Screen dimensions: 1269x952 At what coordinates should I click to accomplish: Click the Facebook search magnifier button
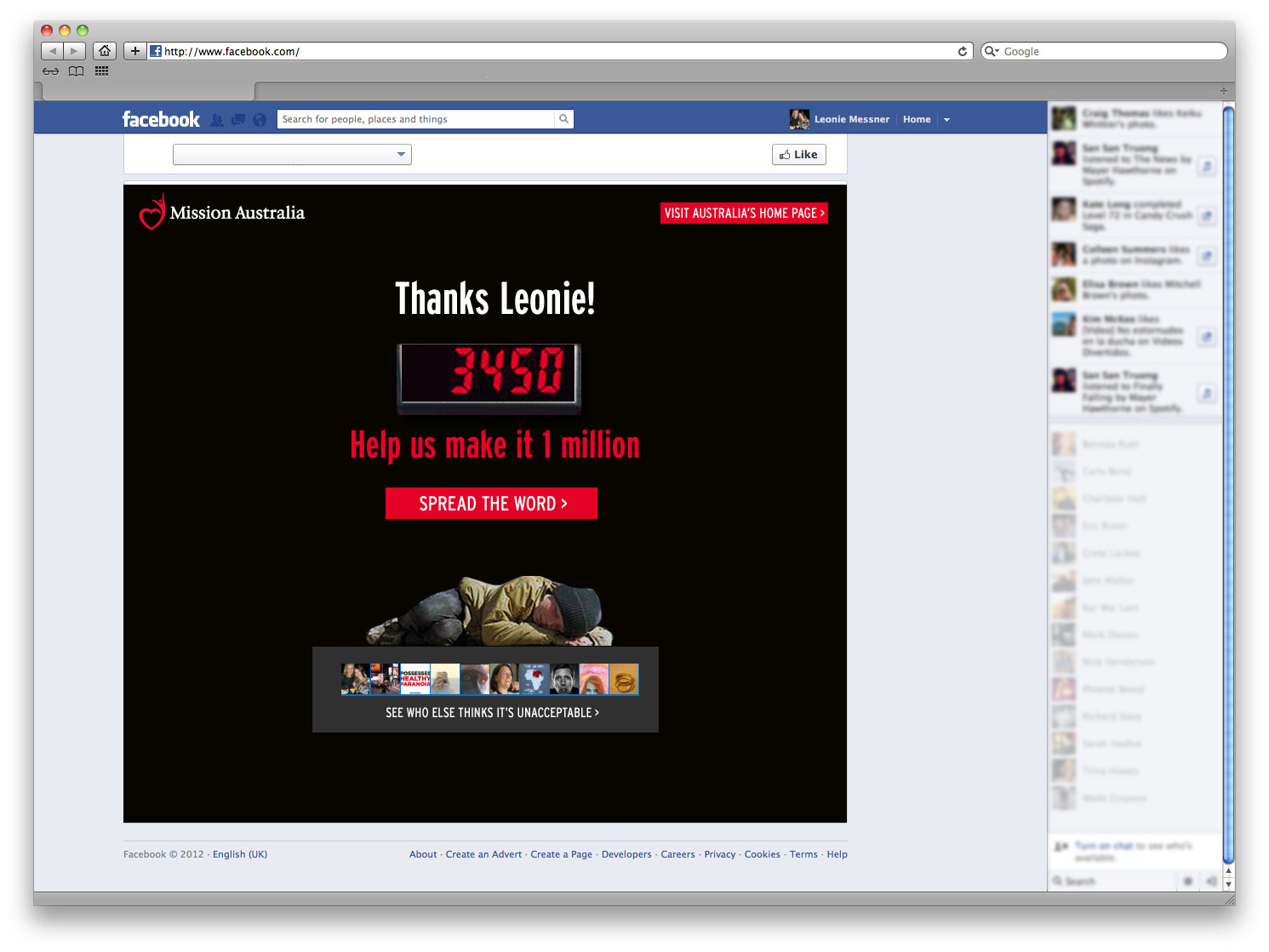[x=563, y=119]
